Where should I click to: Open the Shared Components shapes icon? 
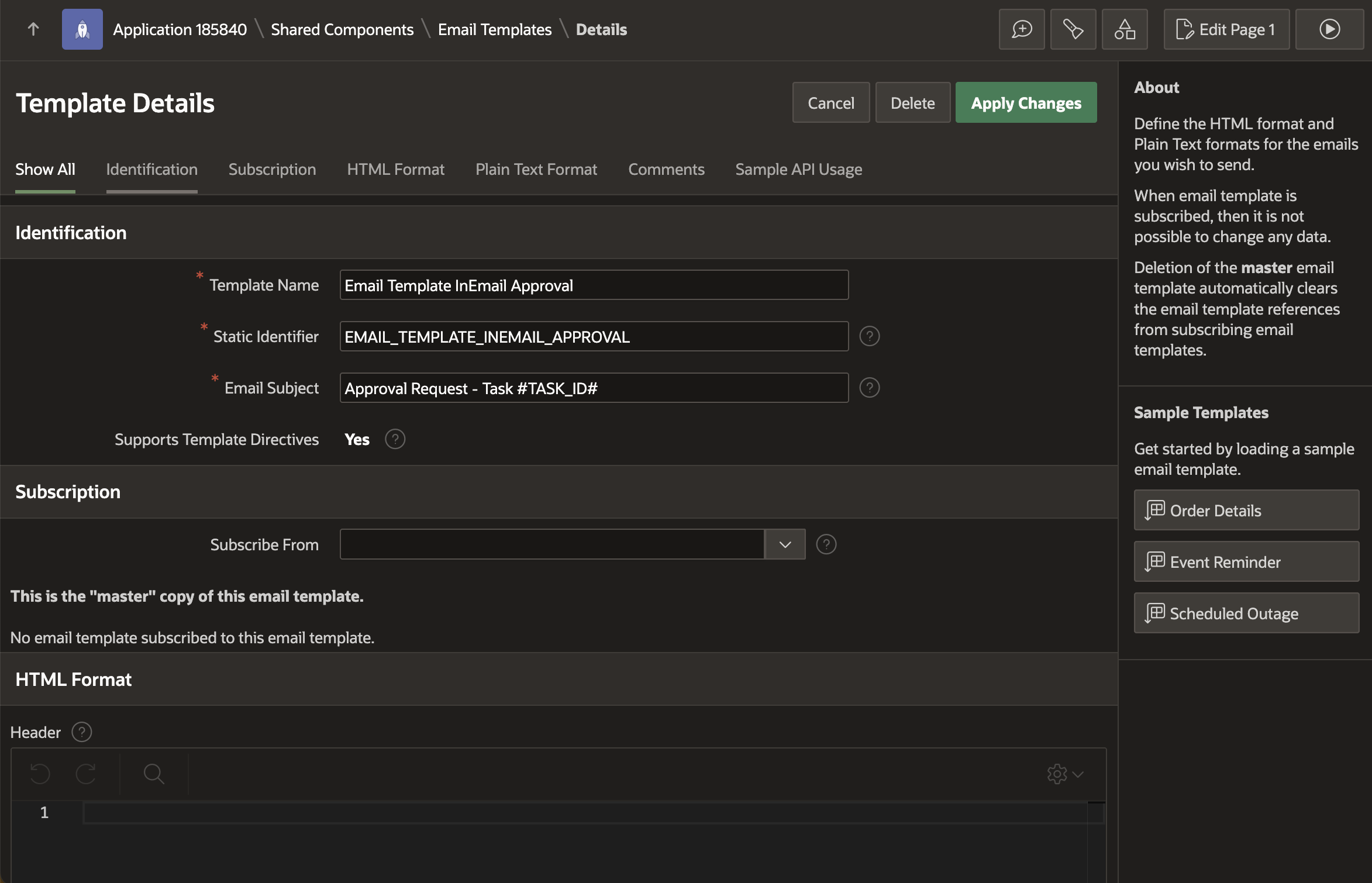tap(1124, 29)
